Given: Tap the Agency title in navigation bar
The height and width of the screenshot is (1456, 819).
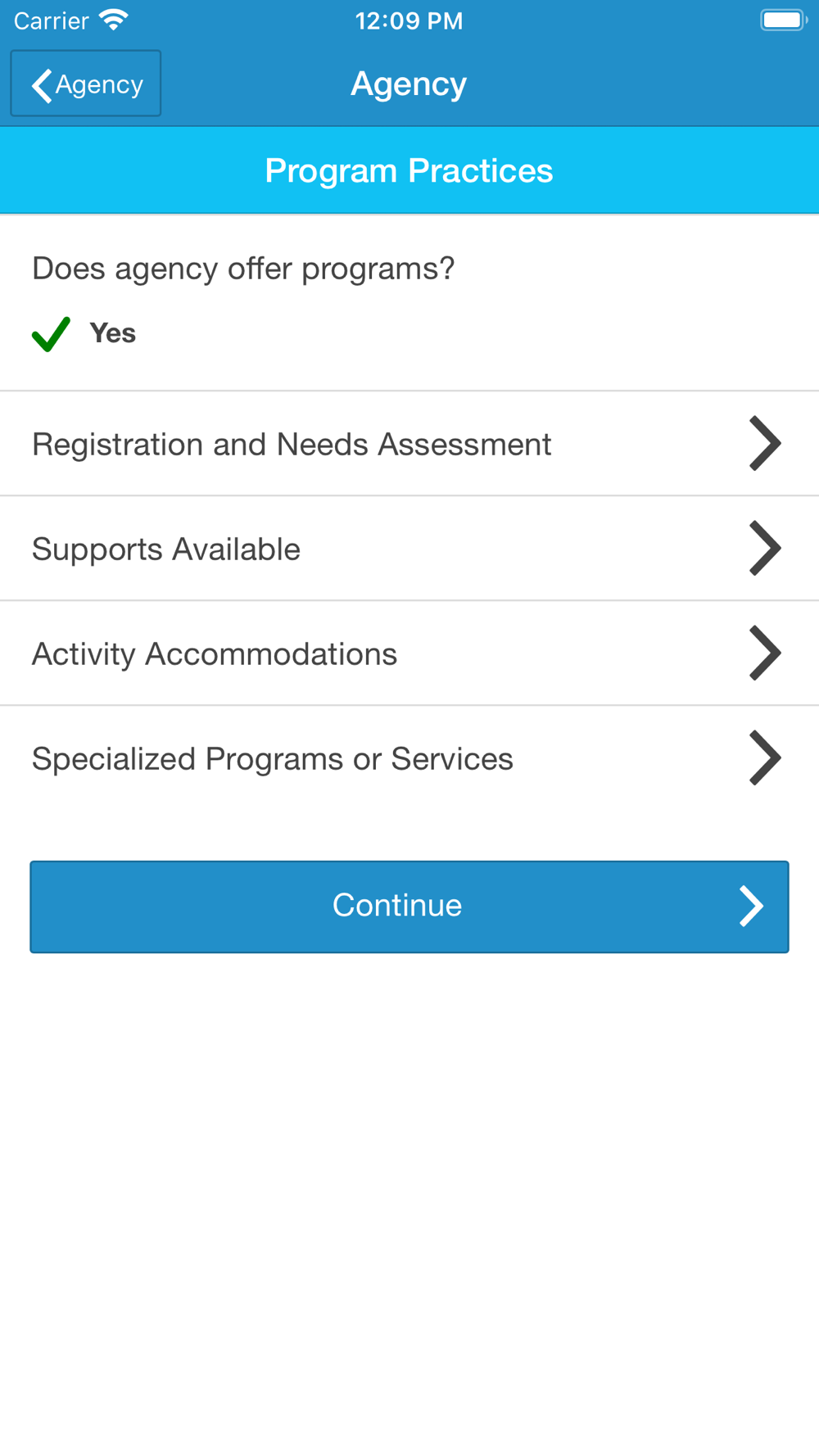Looking at the screenshot, I should click(409, 84).
